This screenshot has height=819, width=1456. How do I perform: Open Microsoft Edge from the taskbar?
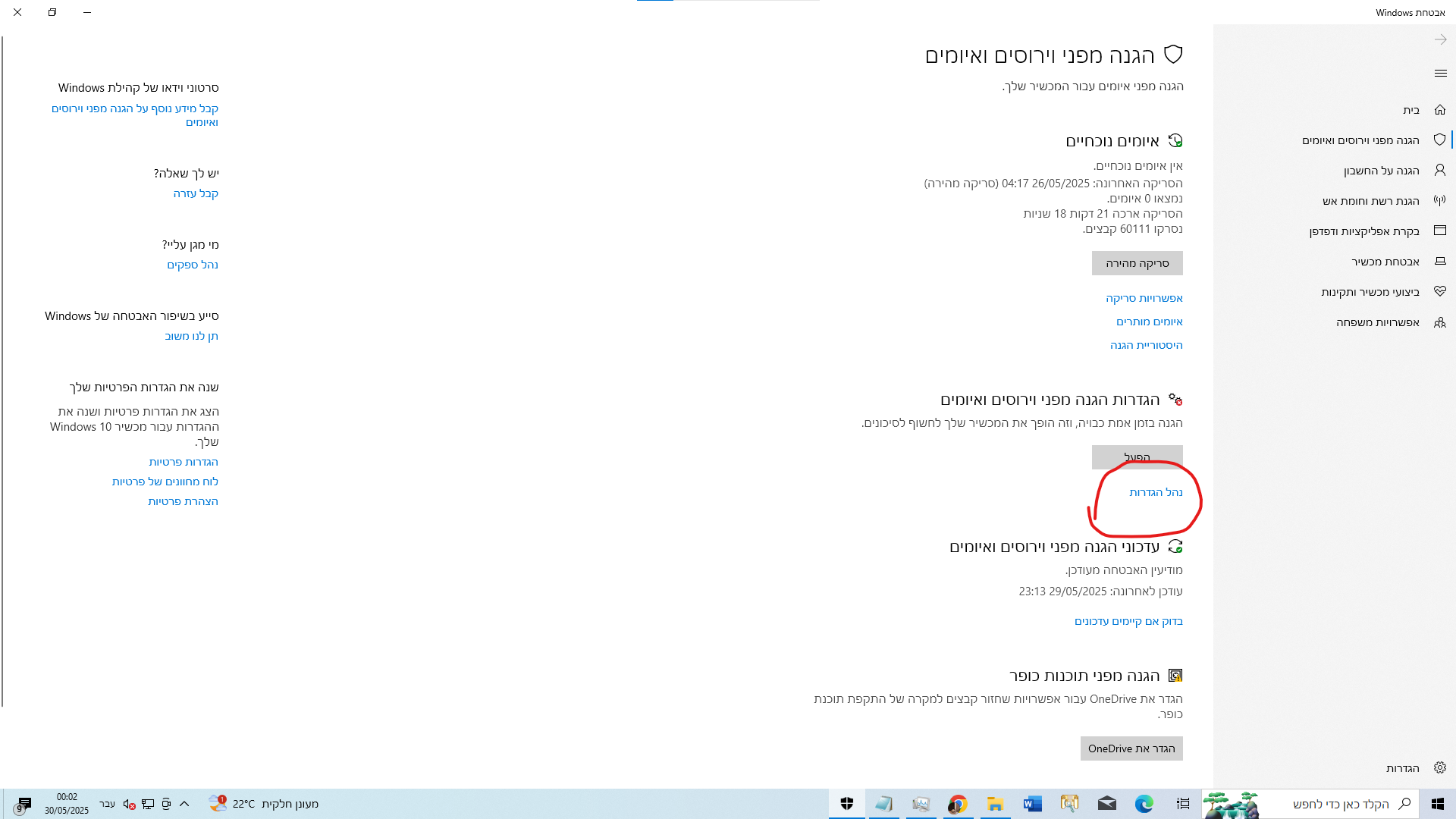1144,804
